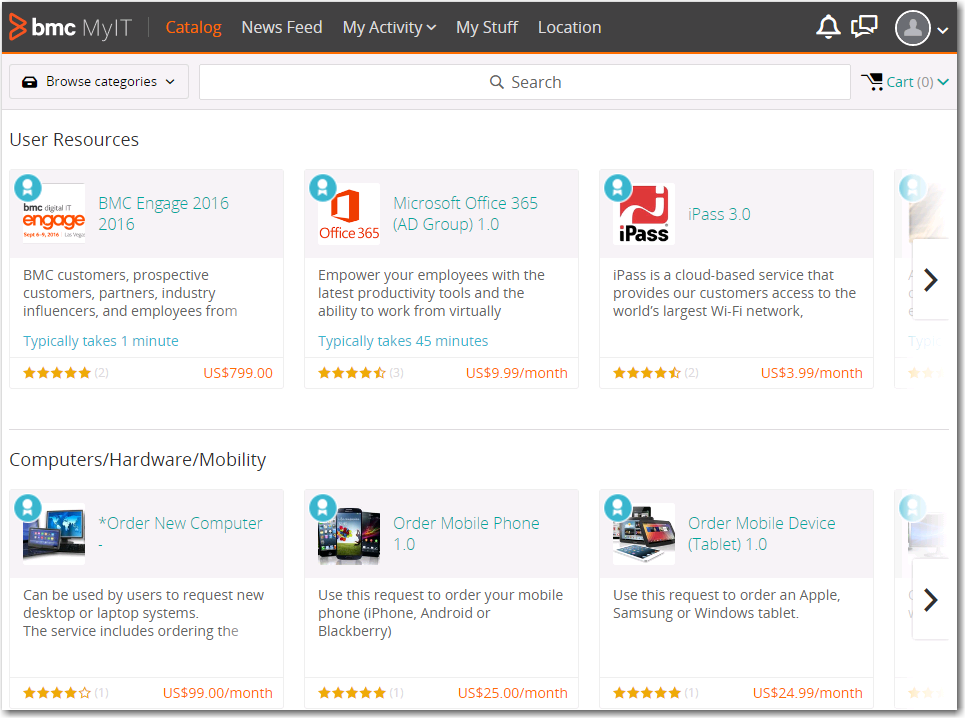Go to the My Stuff tab
This screenshot has width=965, height=718.
487,27
